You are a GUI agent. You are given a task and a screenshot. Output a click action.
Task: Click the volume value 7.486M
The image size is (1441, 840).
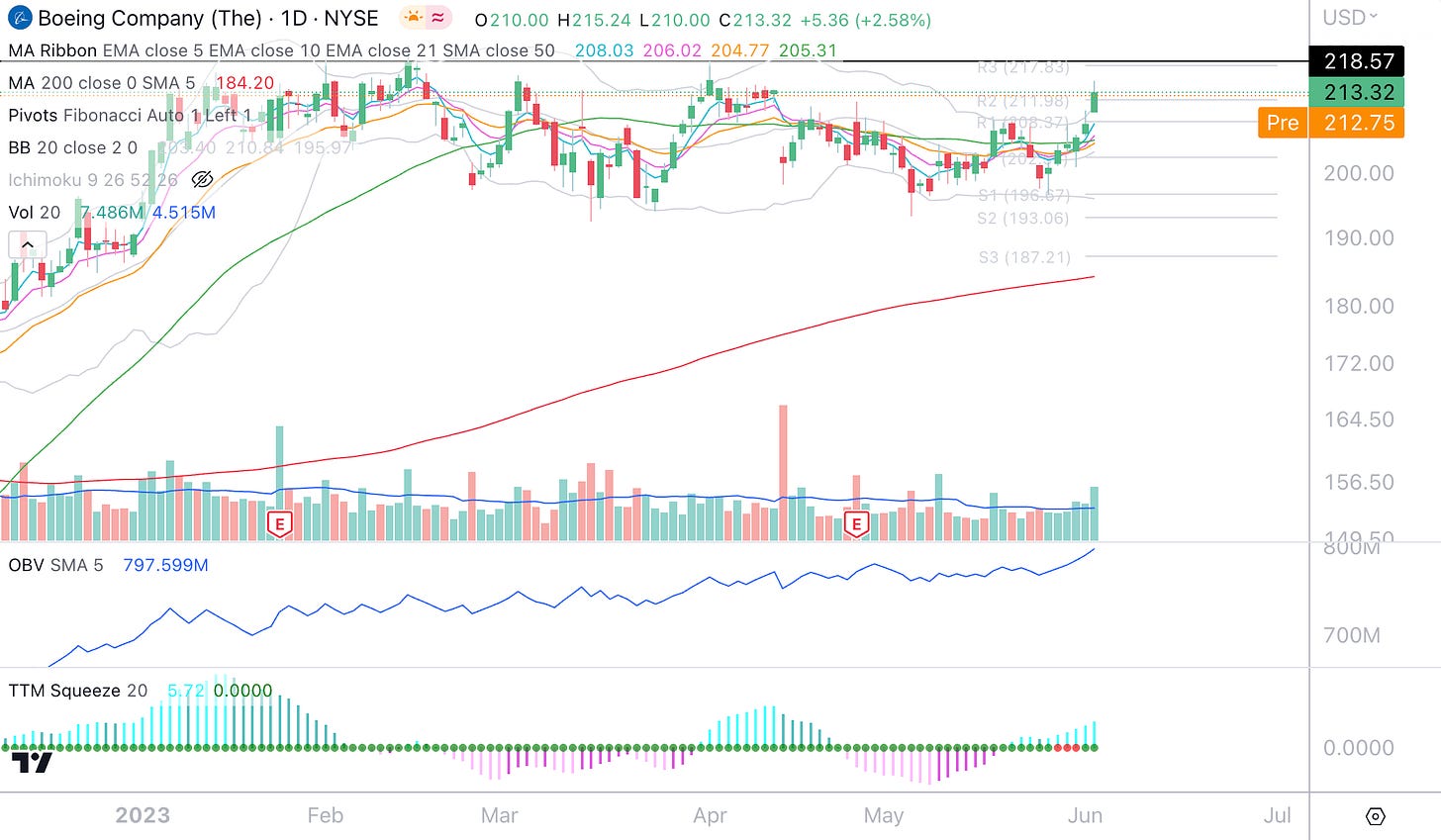point(112,212)
